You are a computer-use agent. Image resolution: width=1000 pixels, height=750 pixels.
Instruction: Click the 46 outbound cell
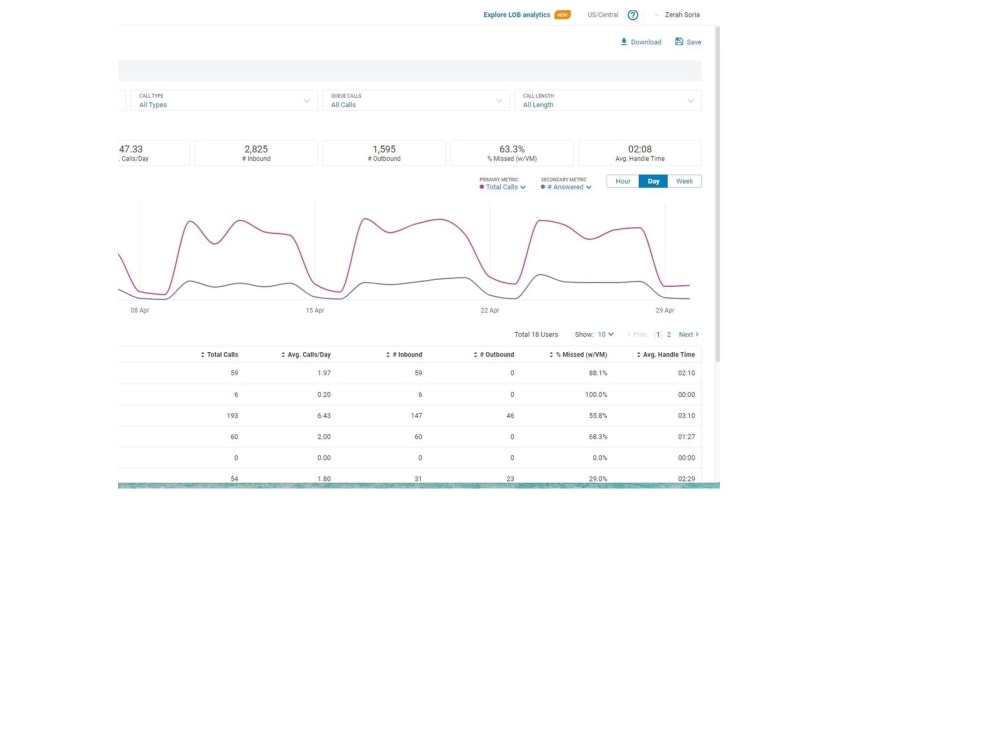point(510,415)
